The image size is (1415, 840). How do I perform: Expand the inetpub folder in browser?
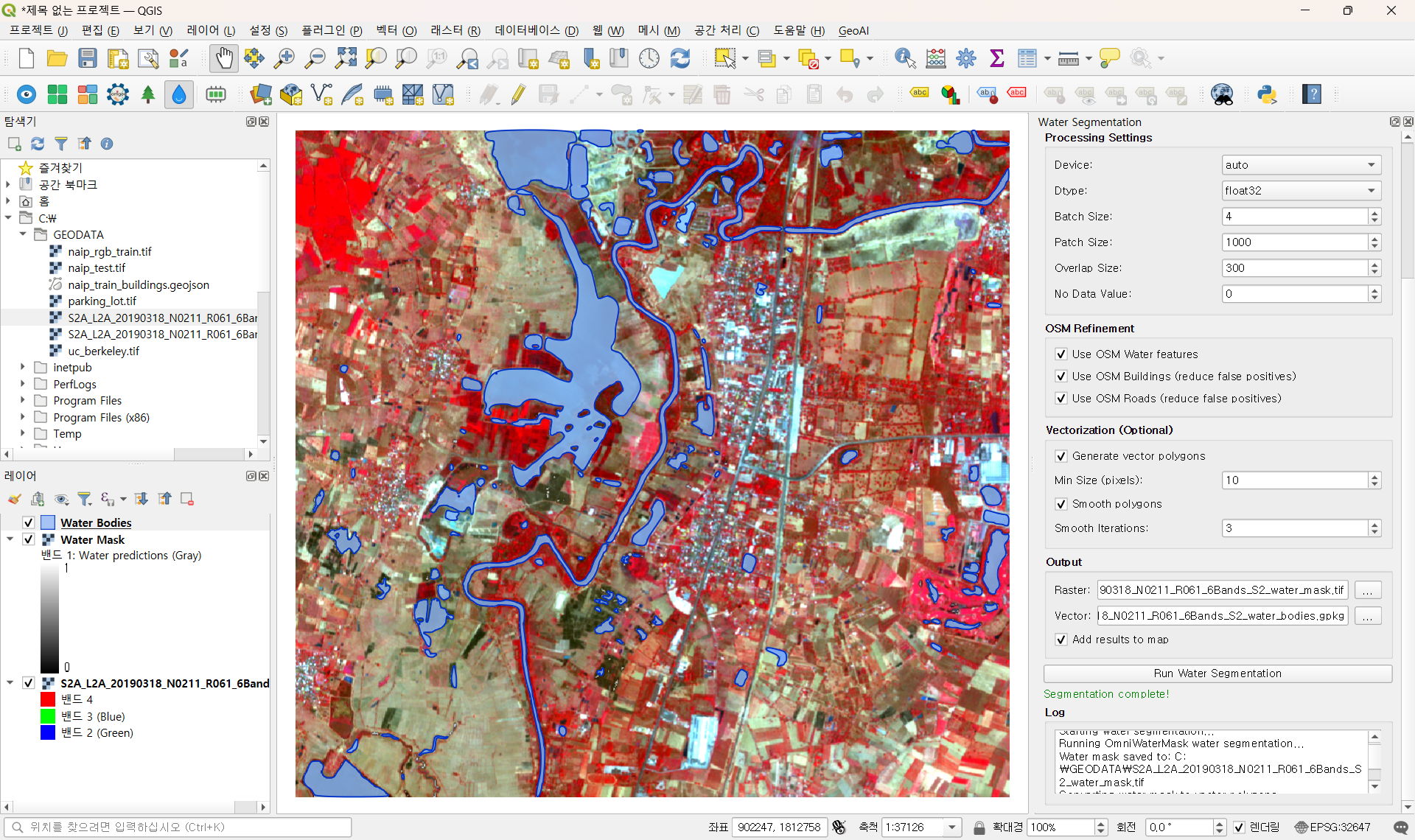tap(23, 367)
